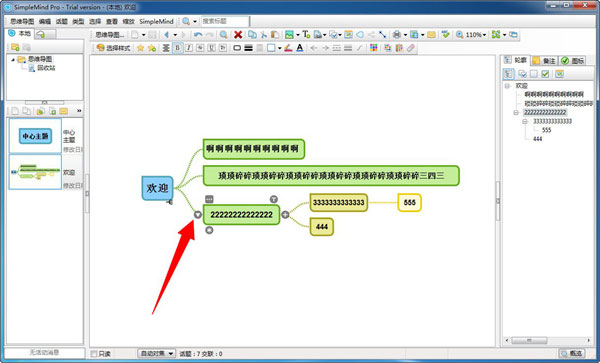600x363 pixels.
Task: Click the round handle below node 2222
Action: click(x=209, y=230)
